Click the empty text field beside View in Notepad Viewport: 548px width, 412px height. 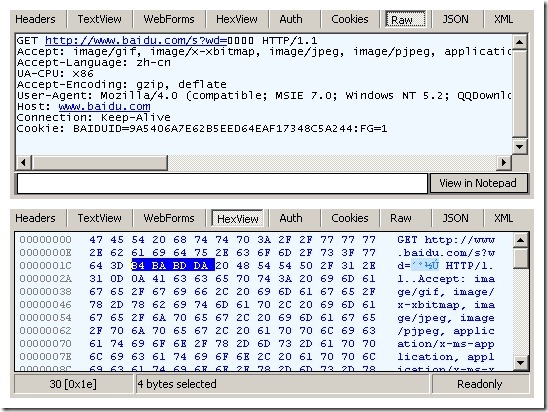click(x=222, y=183)
